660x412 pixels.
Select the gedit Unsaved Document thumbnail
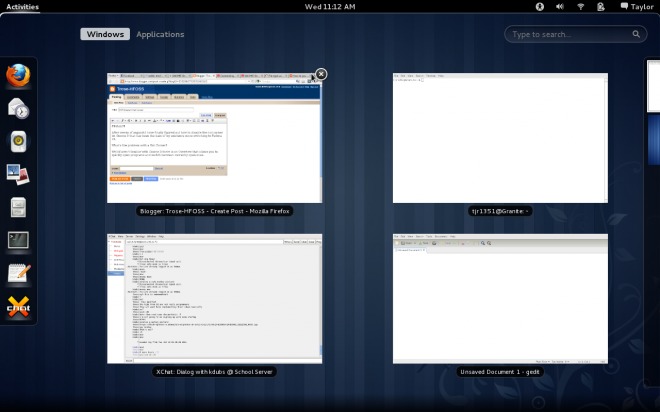500,299
